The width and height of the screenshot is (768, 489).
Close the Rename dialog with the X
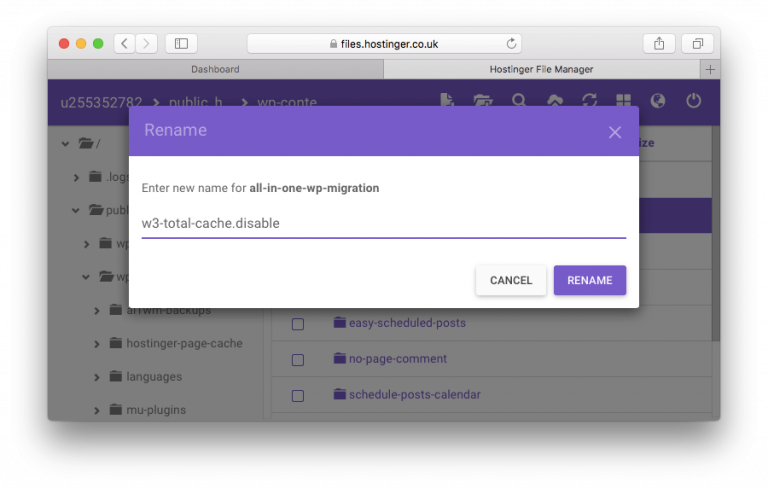tap(615, 132)
